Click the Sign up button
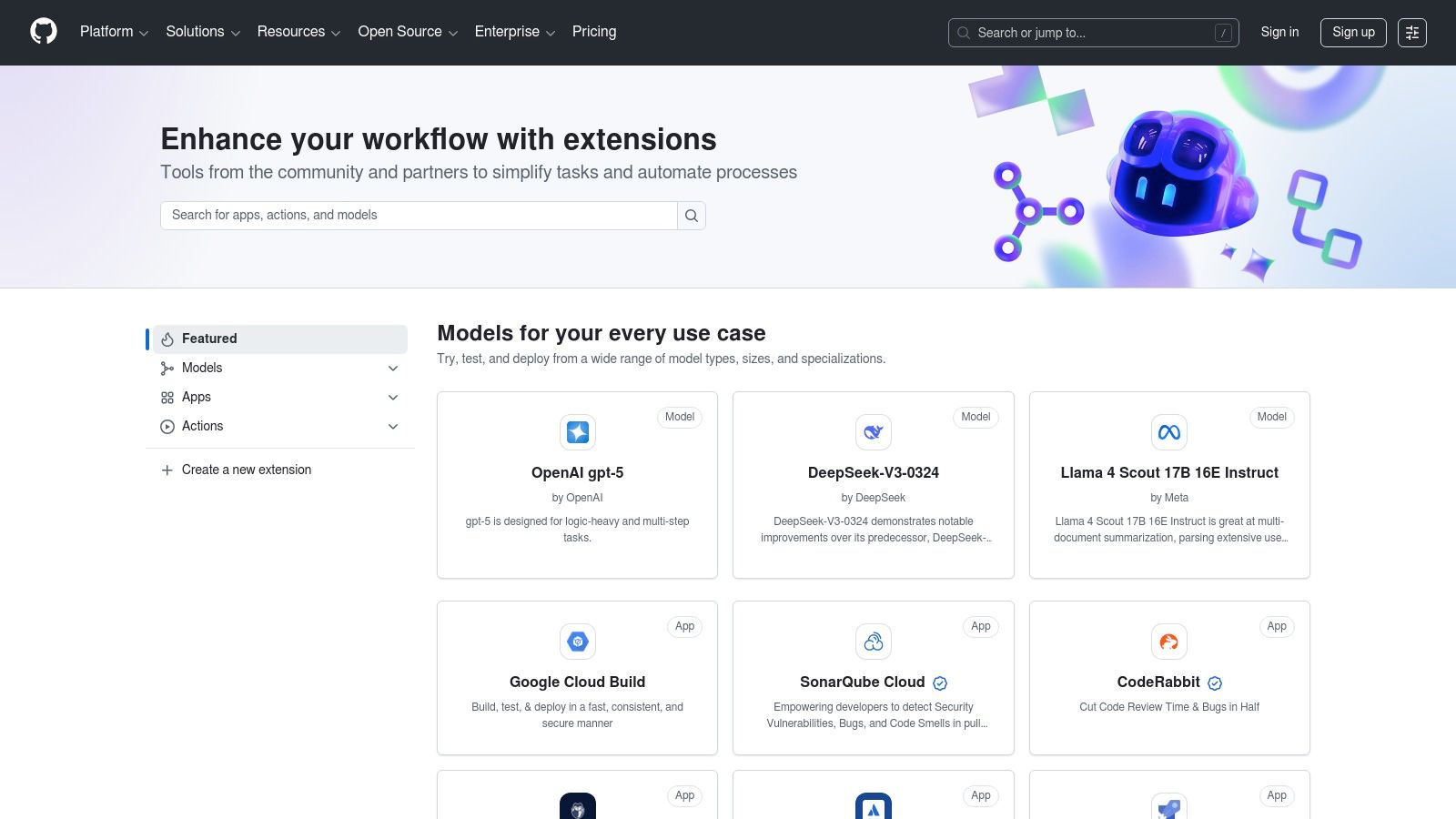 tap(1353, 33)
